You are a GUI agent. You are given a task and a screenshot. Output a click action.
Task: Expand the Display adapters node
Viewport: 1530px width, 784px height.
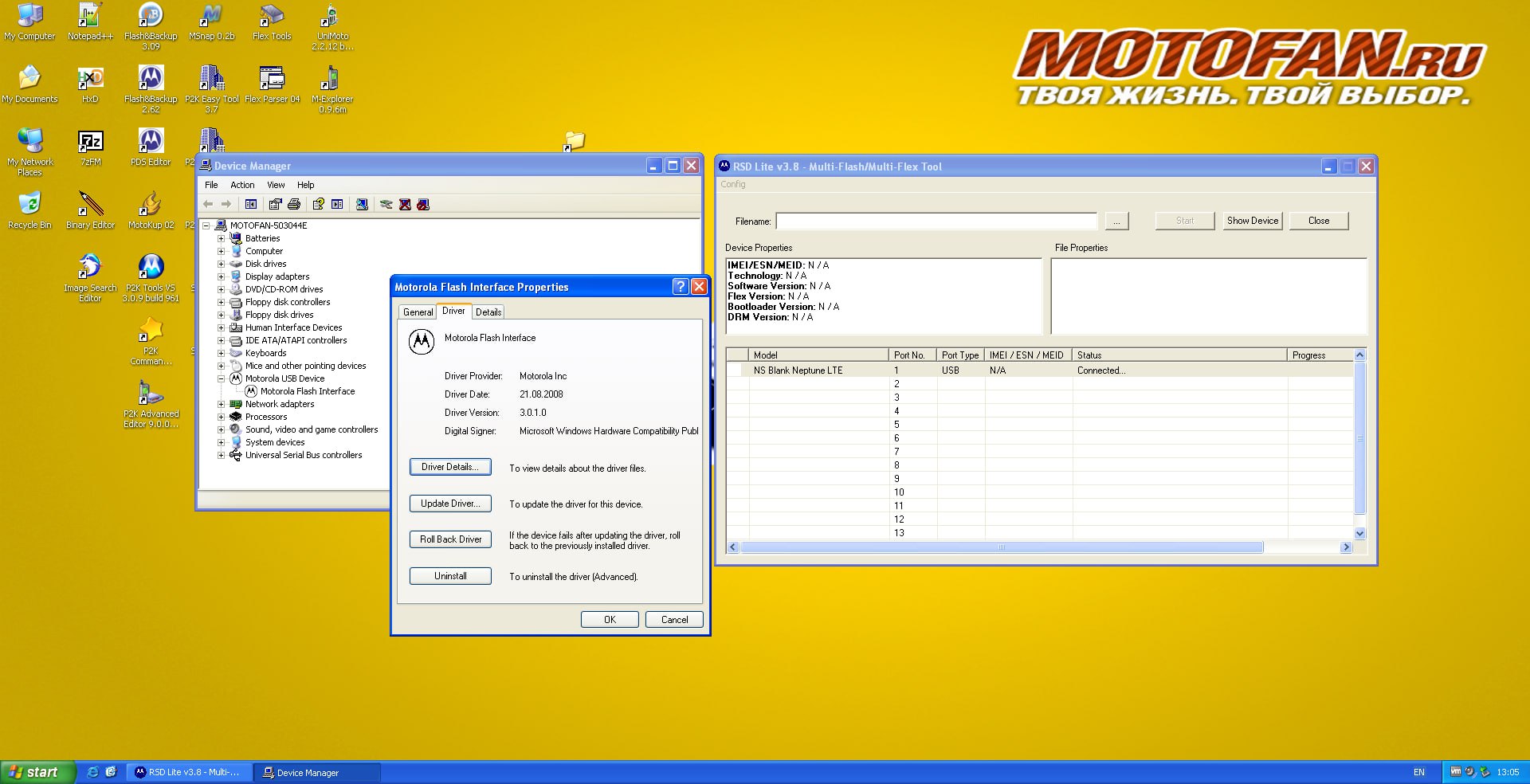click(221, 276)
